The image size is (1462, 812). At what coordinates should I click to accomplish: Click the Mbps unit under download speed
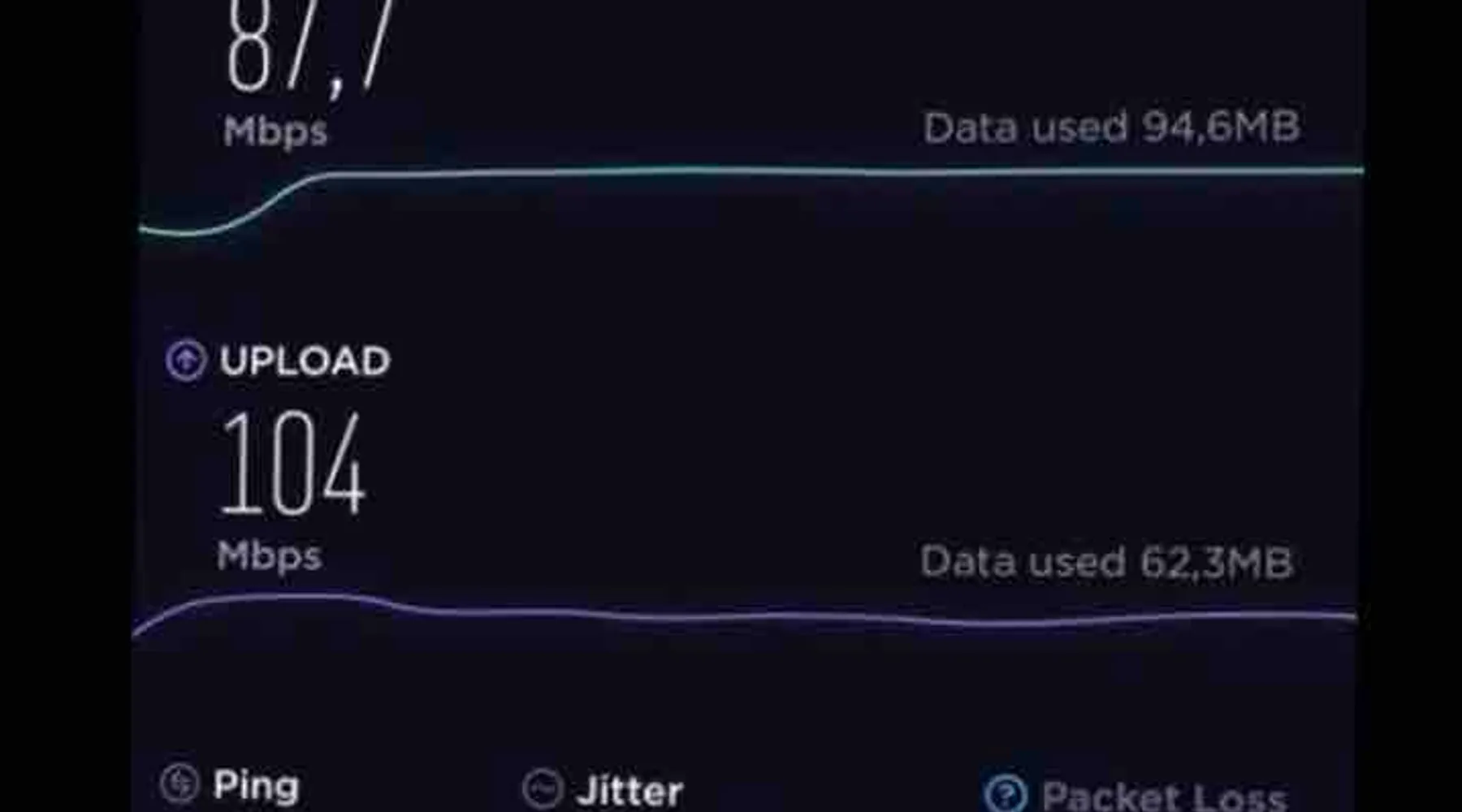click(x=275, y=131)
